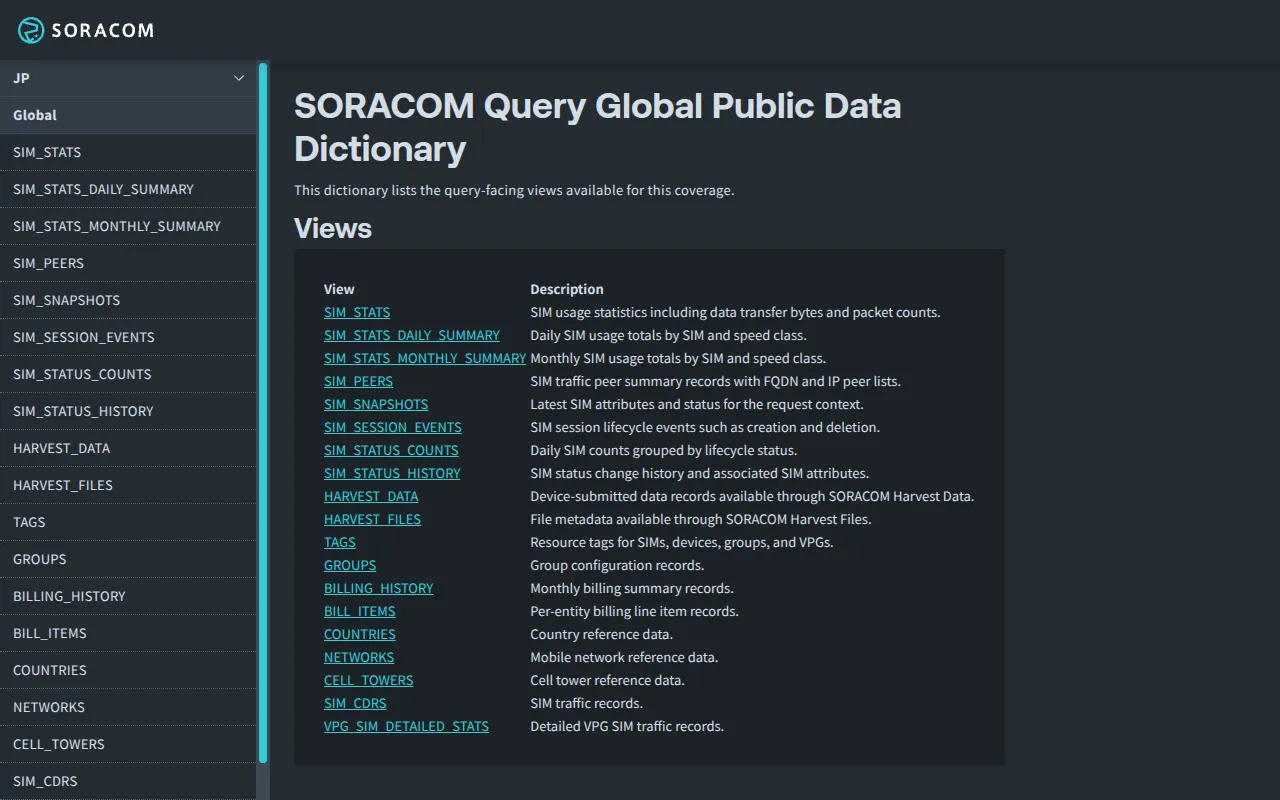Viewport: 1280px width, 800px height.
Task: Follow the SIM_STATS table link
Action: coord(357,312)
